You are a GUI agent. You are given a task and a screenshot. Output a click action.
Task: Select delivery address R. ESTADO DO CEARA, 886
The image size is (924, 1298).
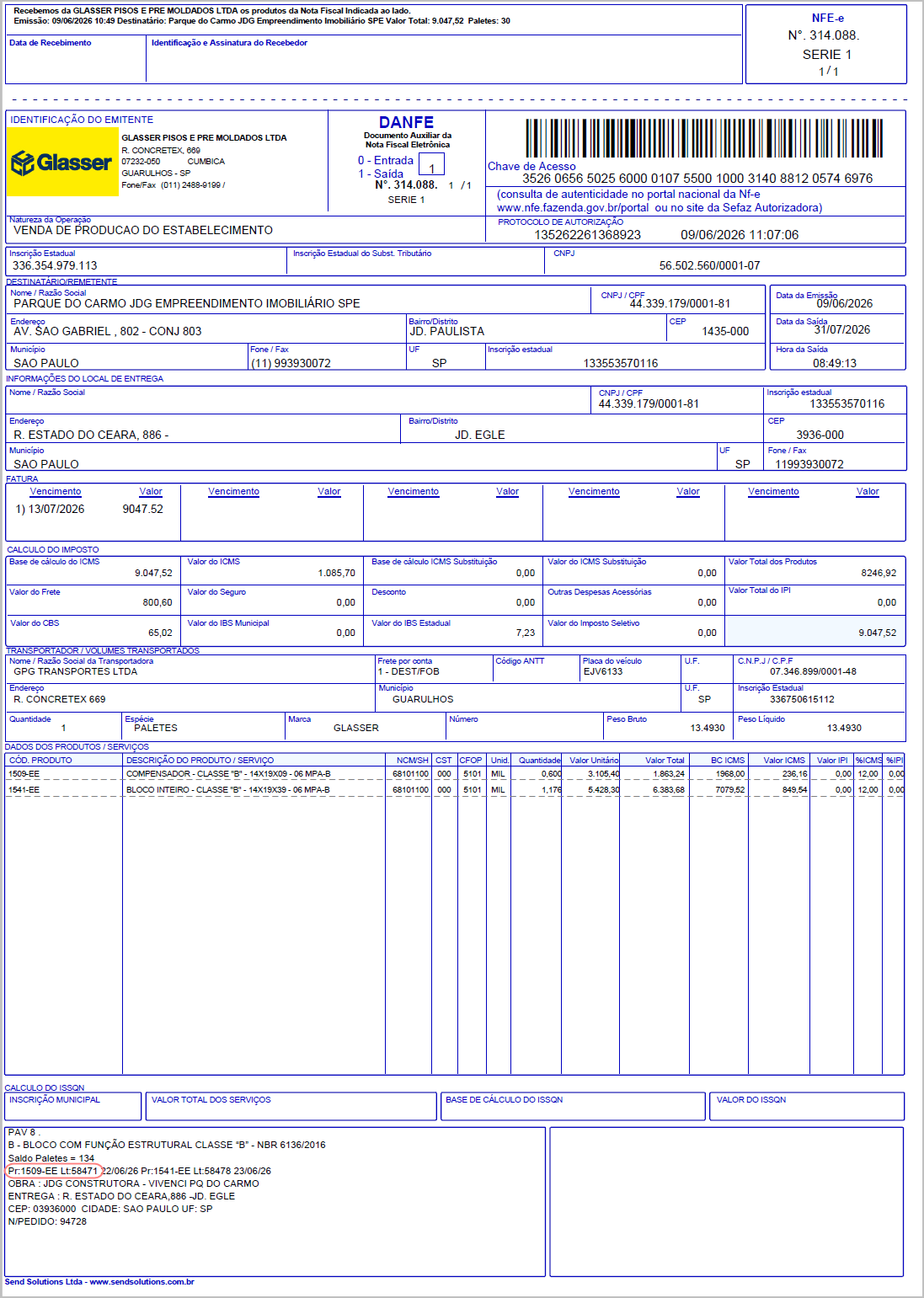coord(91,435)
